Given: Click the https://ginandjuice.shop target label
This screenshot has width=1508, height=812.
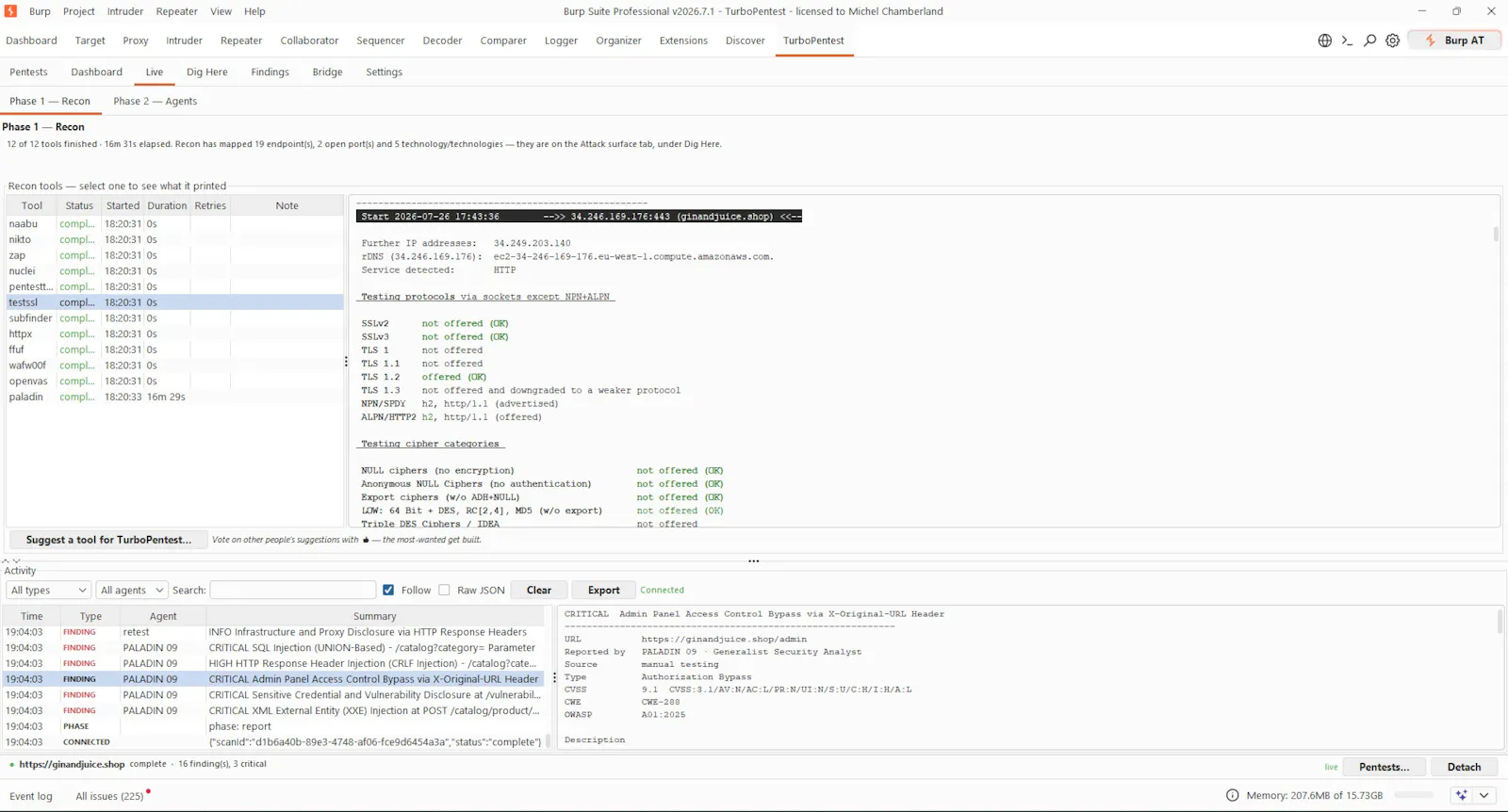Looking at the screenshot, I should [72, 764].
